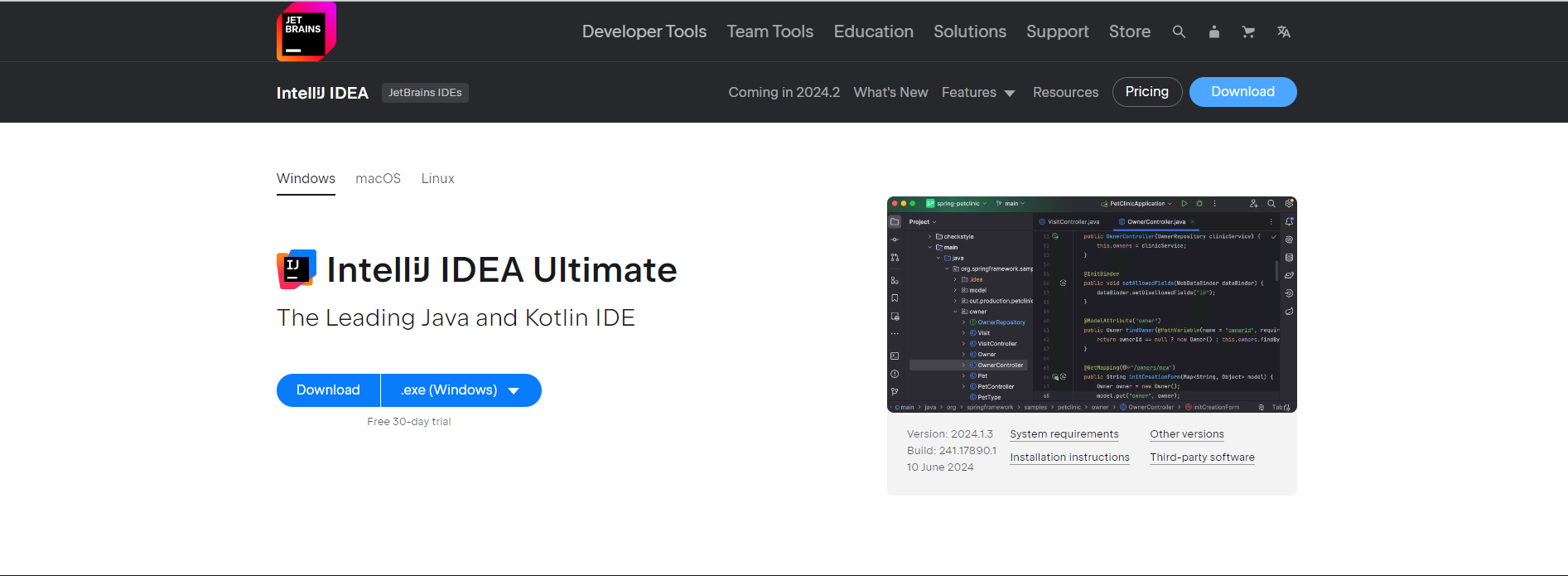Click the language translate icon

coord(1283,31)
